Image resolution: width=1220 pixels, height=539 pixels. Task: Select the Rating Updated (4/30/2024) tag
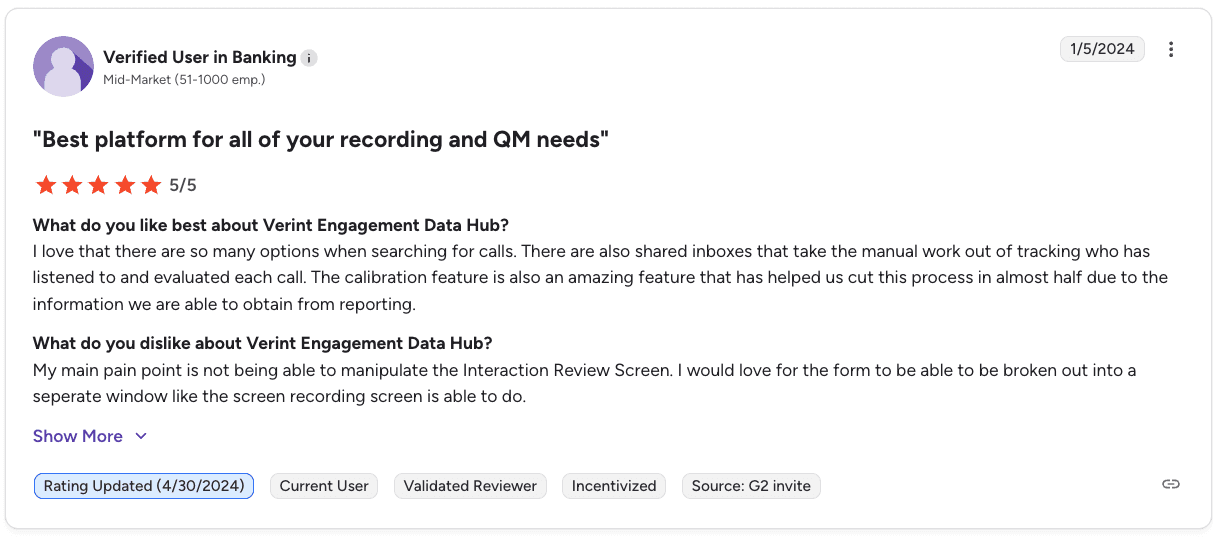144,486
